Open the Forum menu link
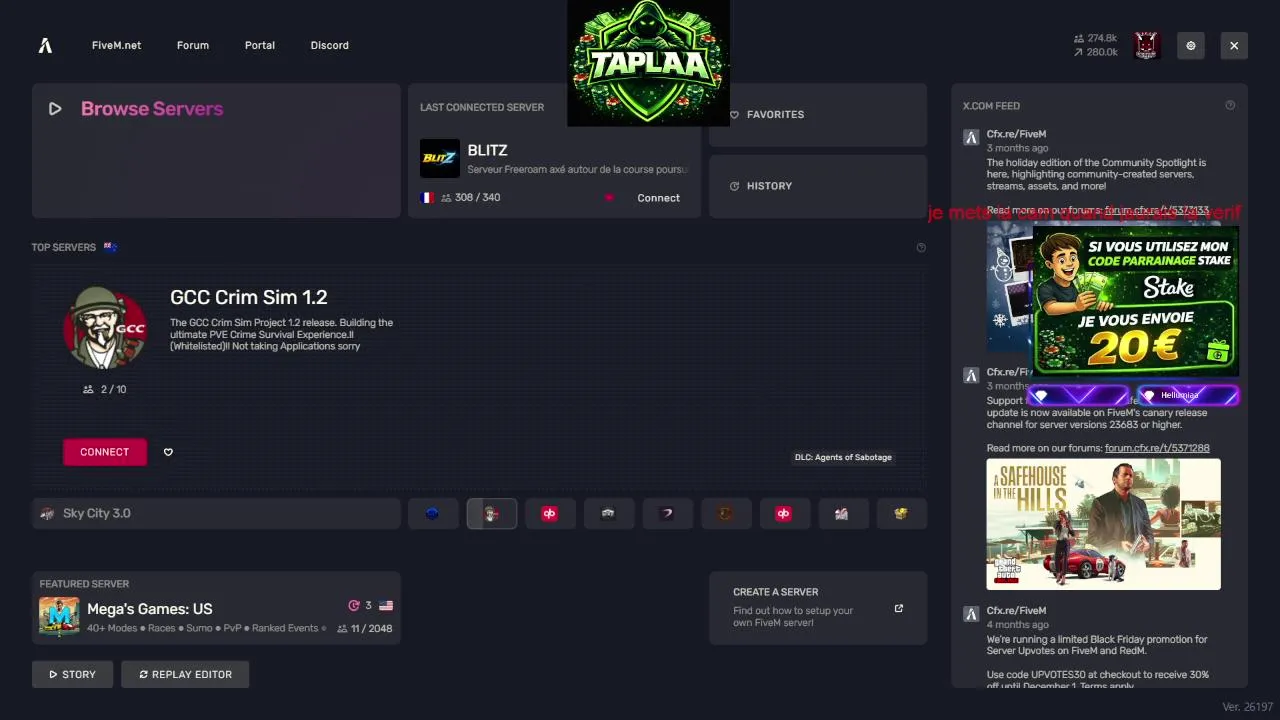1280x720 pixels. tap(193, 45)
